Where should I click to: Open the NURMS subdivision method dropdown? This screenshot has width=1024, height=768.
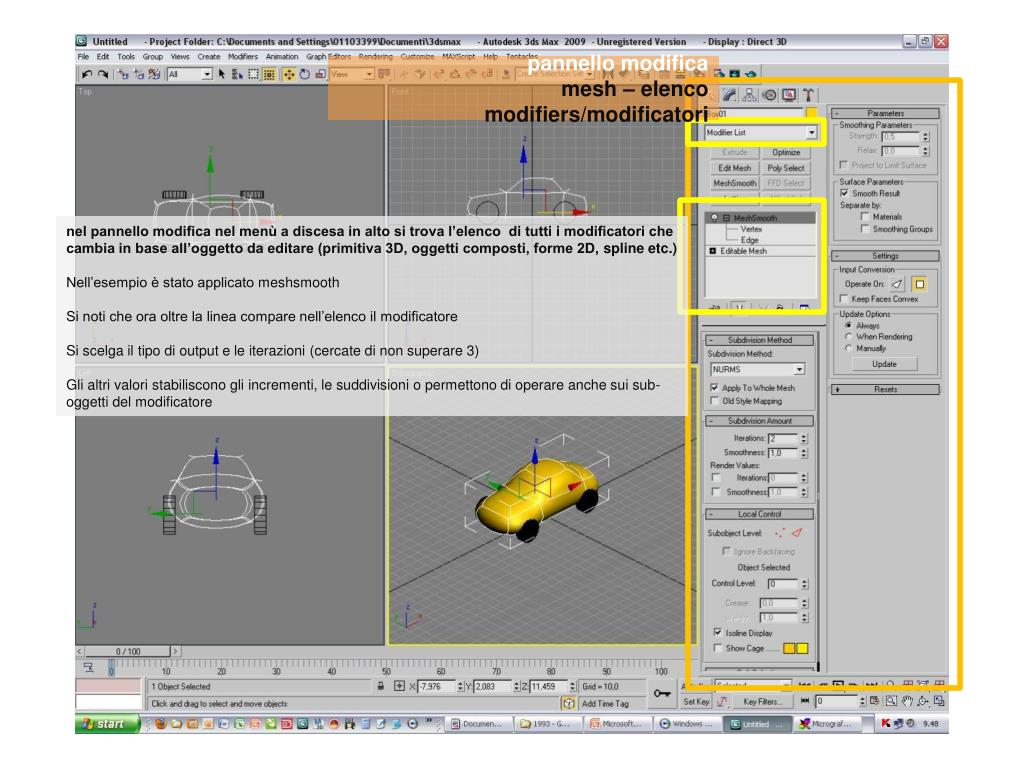coord(758,370)
